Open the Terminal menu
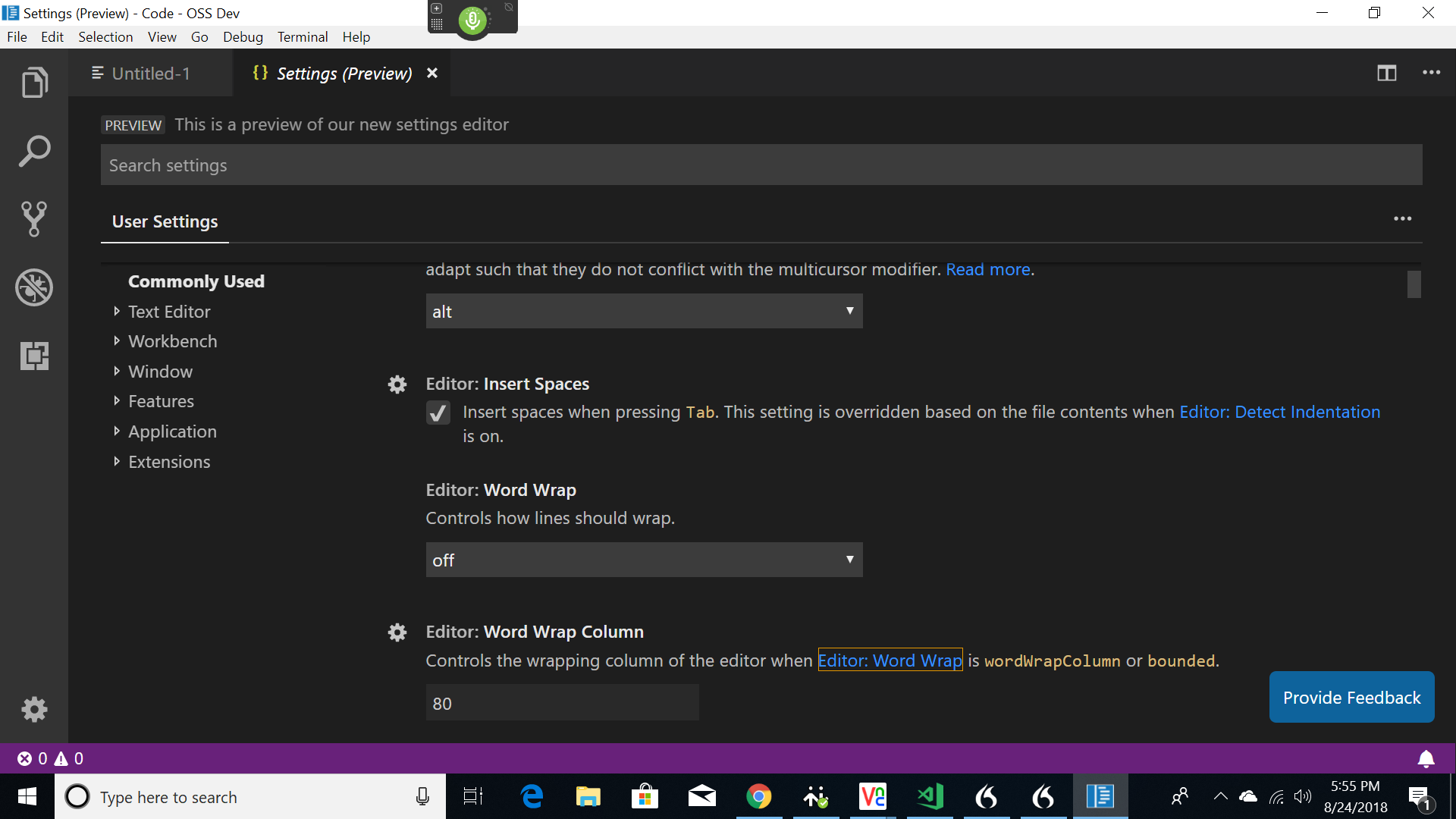The width and height of the screenshot is (1456, 819). (302, 36)
